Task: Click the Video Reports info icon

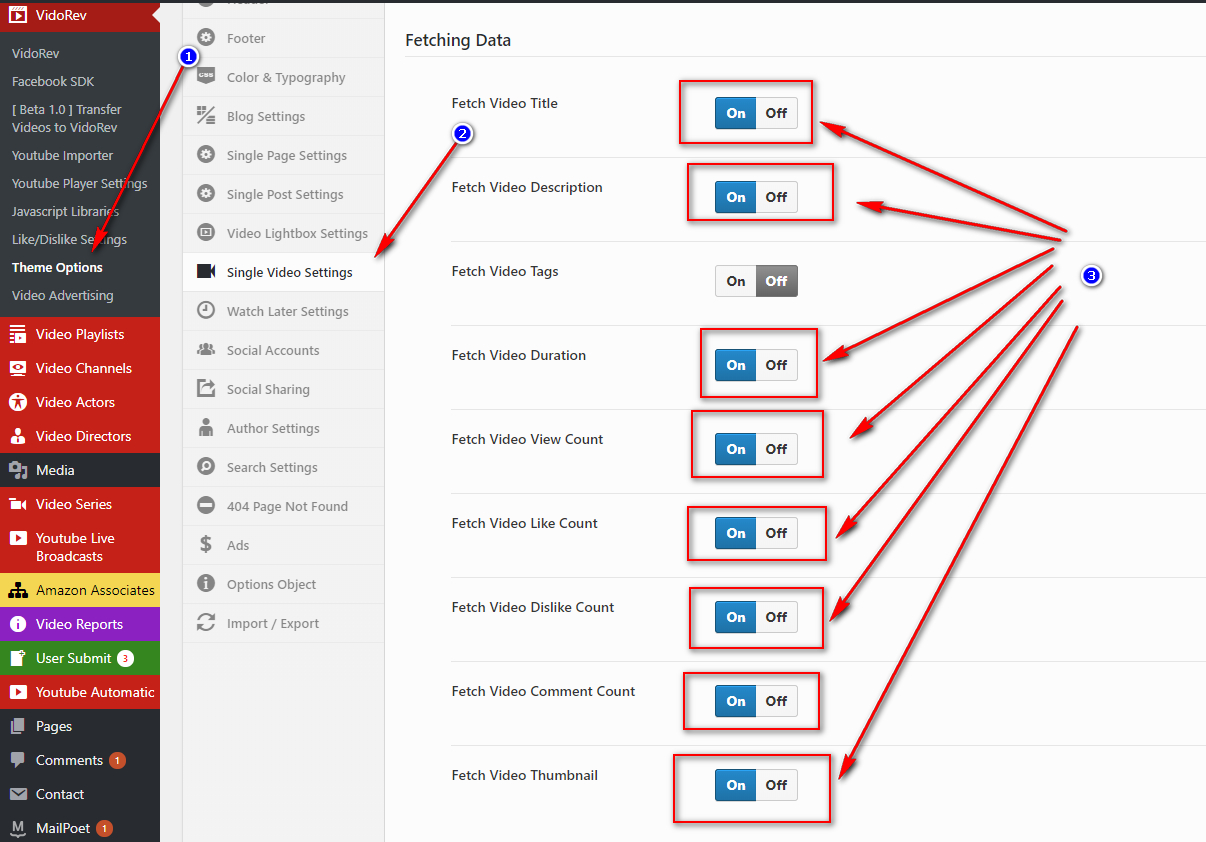Action: [18, 625]
